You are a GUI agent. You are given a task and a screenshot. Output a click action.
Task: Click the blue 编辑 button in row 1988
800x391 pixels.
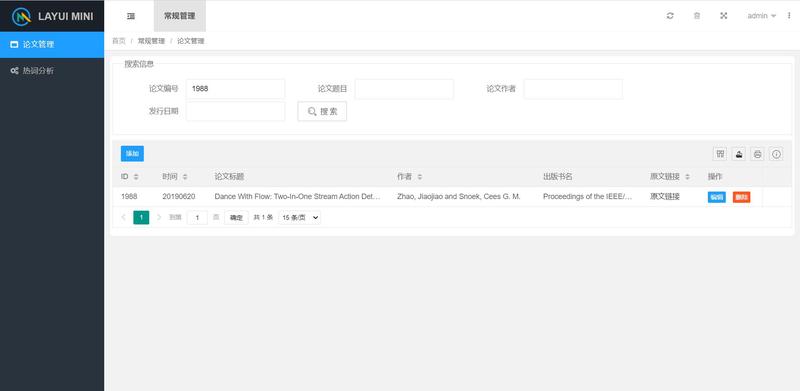717,197
